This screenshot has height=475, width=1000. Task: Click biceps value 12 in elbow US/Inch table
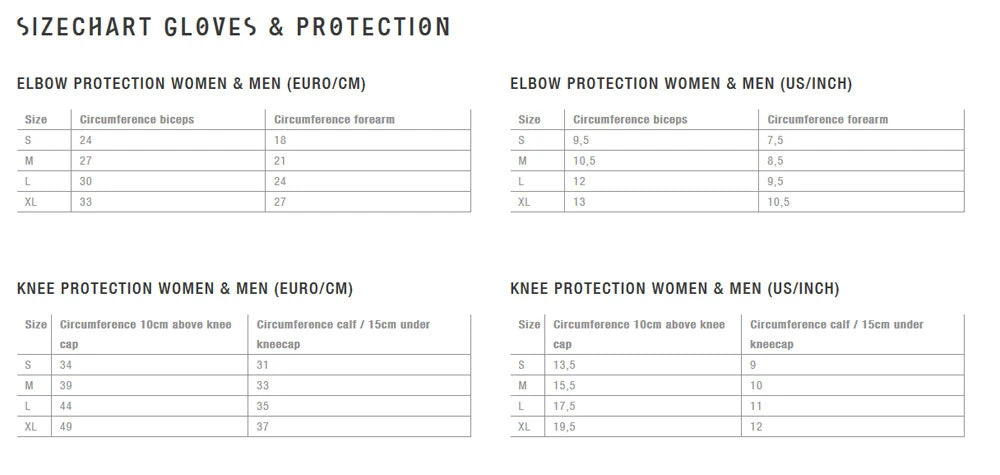579,182
